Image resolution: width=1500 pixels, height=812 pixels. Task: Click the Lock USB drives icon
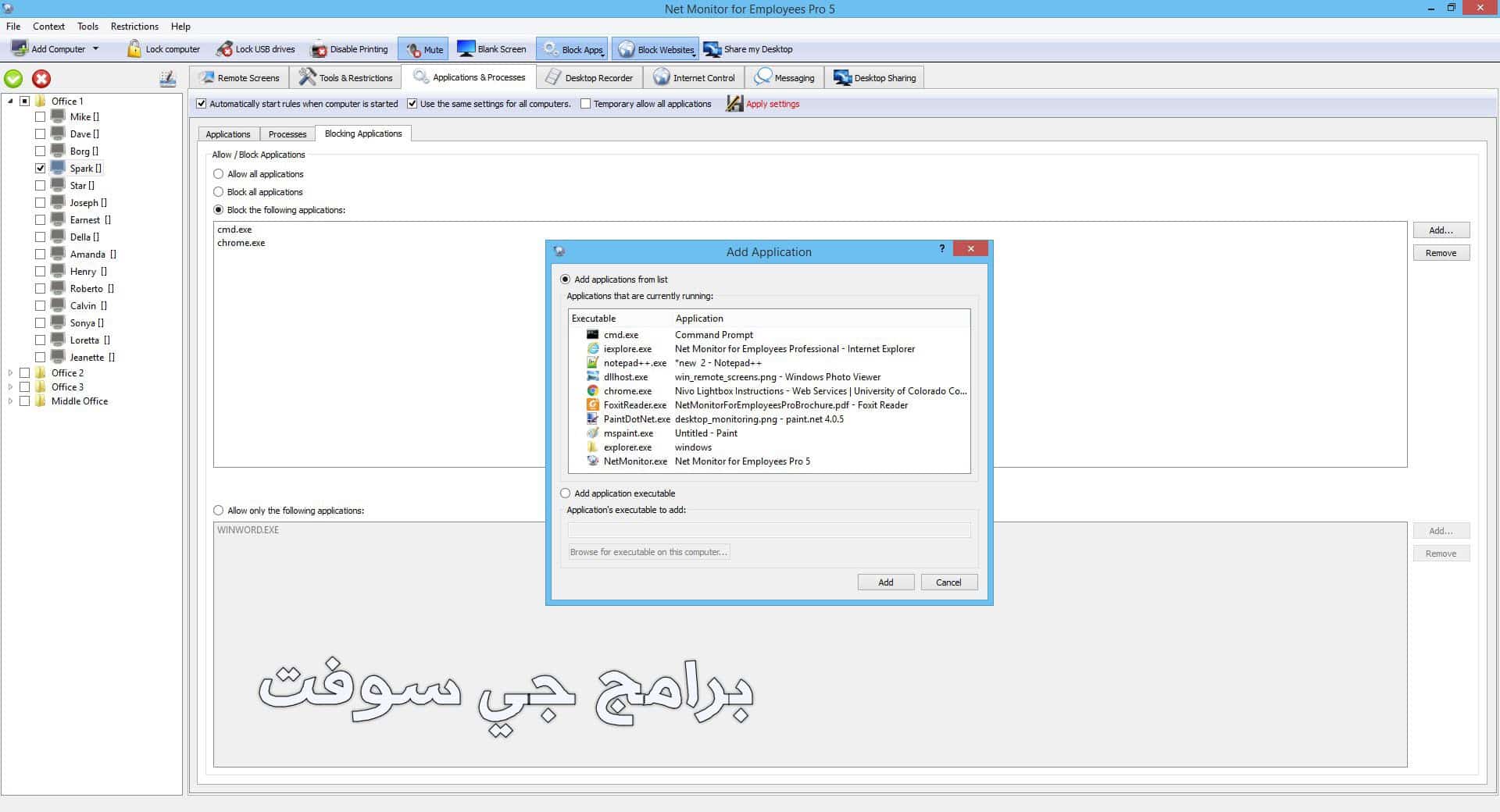(224, 48)
